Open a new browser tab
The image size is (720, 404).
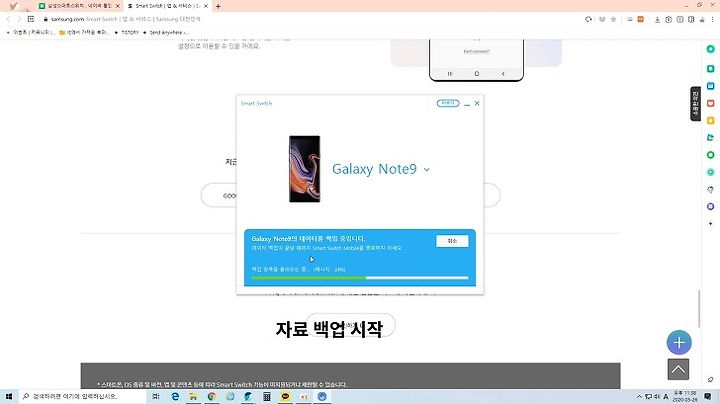pyautogui.click(x=218, y=6)
